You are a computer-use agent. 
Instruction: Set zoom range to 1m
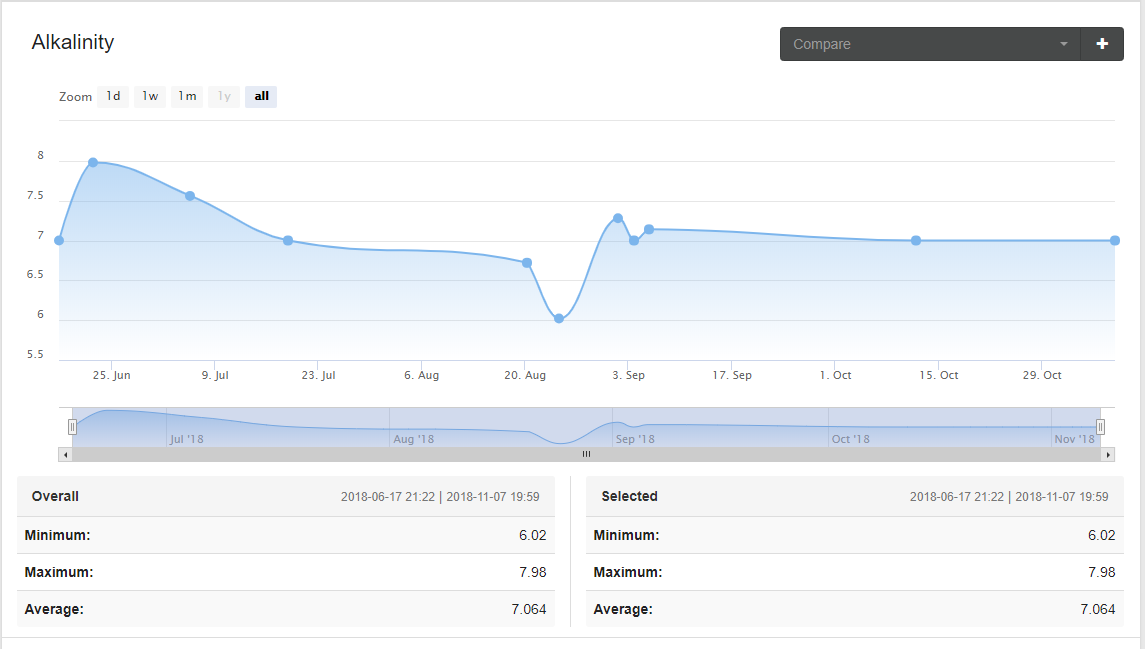pos(187,96)
